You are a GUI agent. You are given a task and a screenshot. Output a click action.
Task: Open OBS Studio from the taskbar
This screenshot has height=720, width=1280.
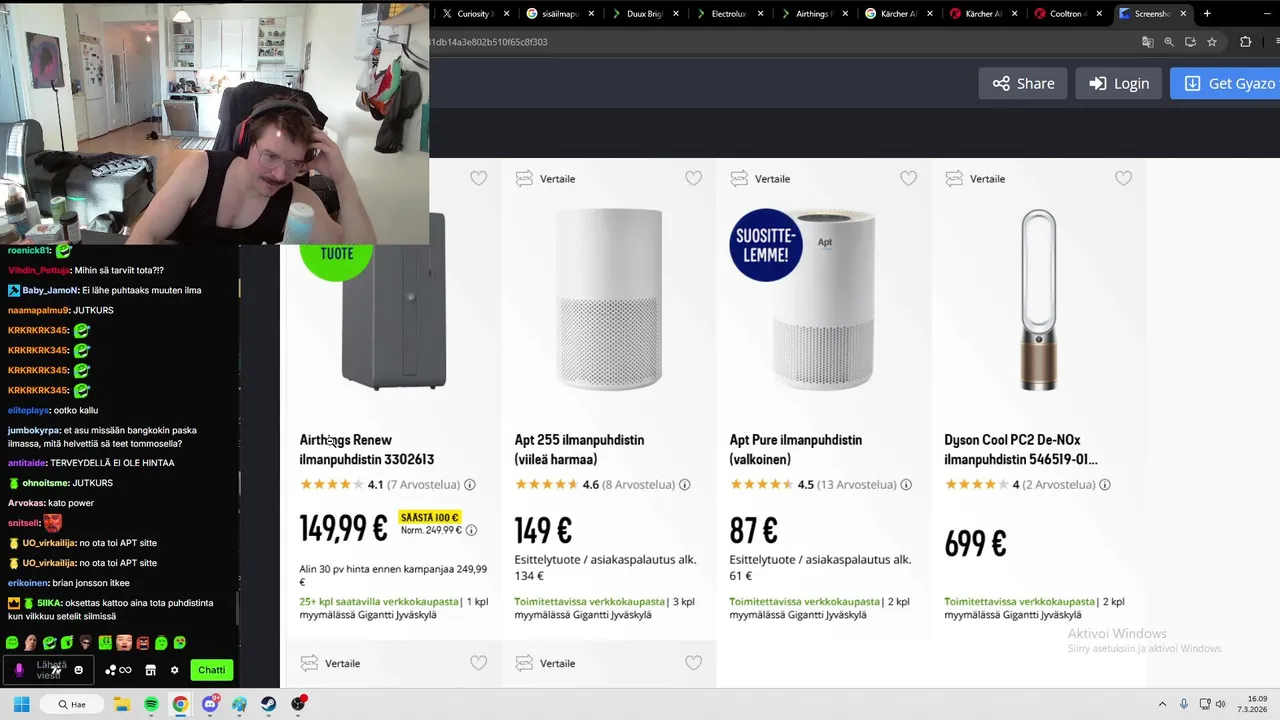point(298,704)
